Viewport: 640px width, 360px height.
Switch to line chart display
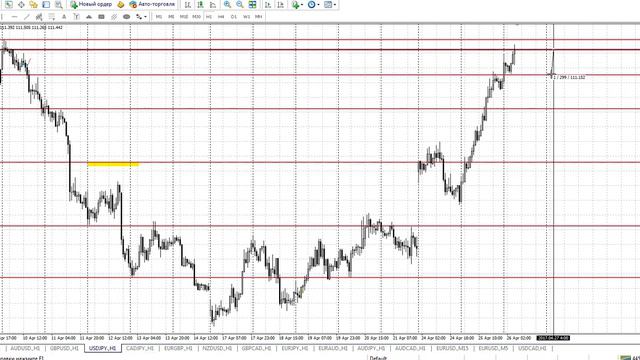tap(213, 4)
